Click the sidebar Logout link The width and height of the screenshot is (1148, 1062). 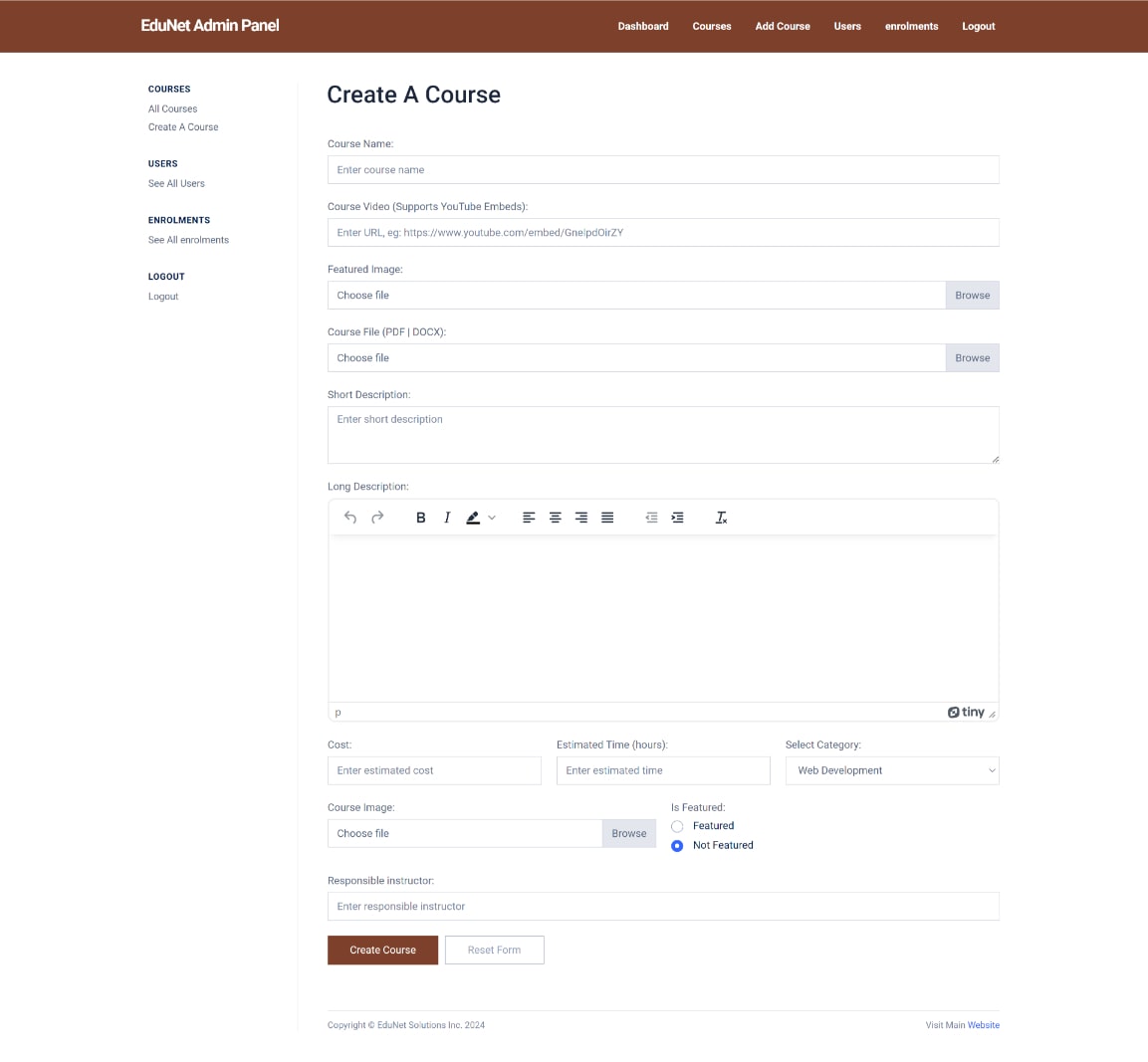tap(163, 297)
